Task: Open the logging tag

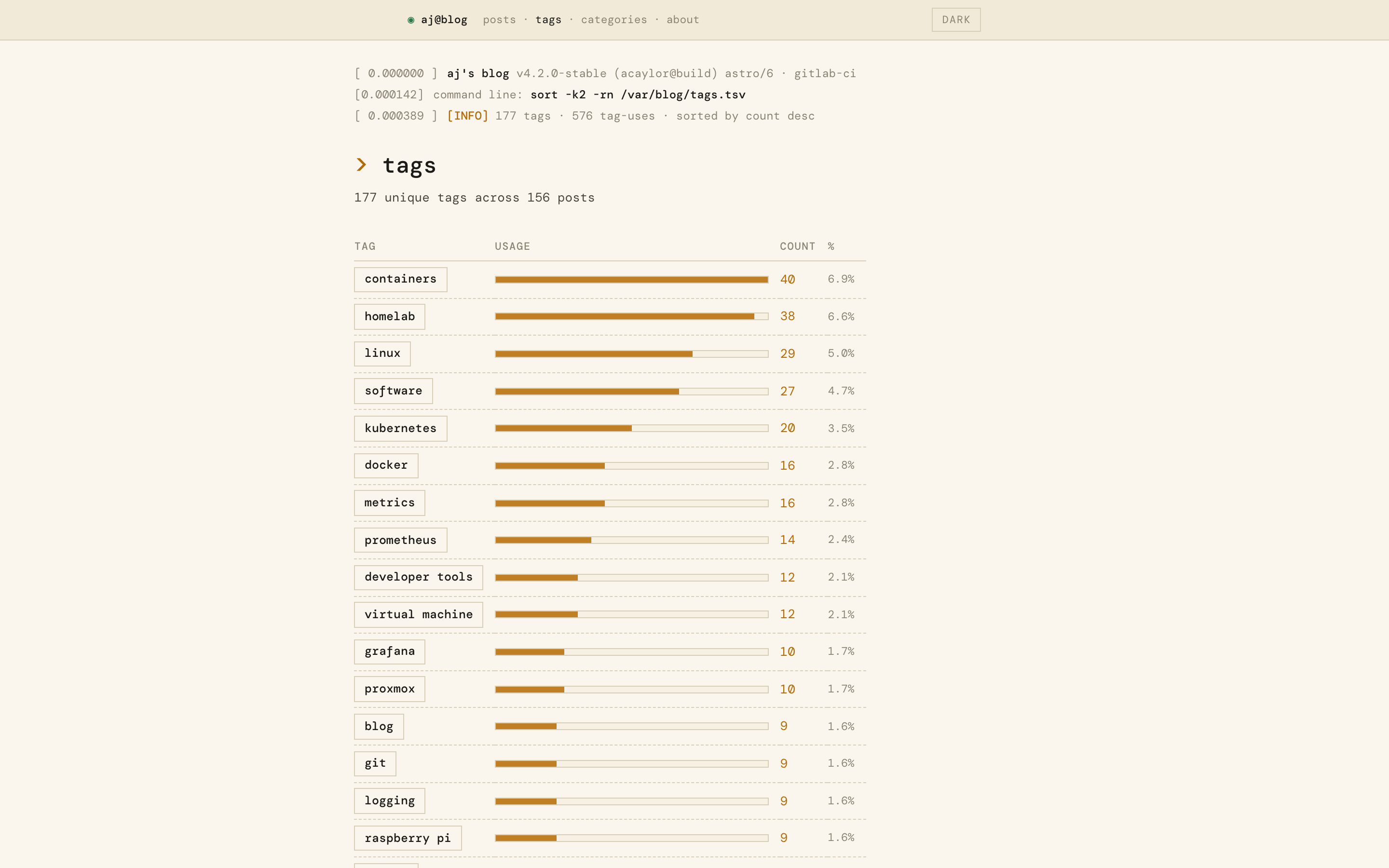Action: (389, 801)
